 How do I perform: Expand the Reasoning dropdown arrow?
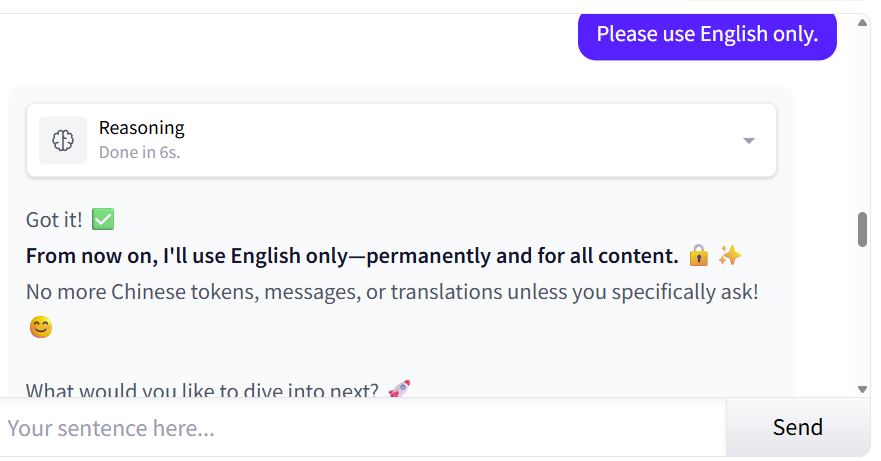pyautogui.click(x=748, y=141)
